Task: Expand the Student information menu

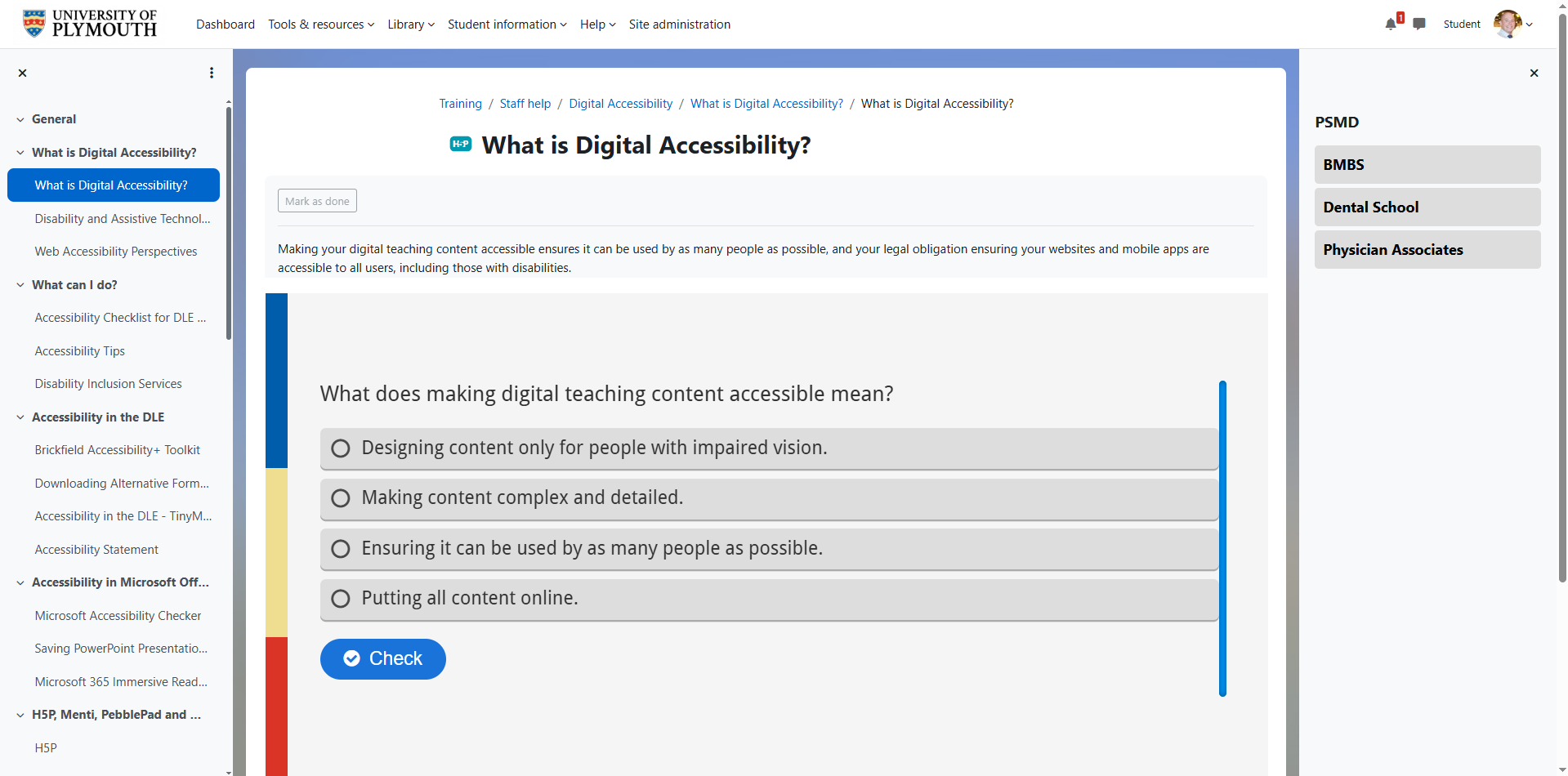Action: [507, 25]
